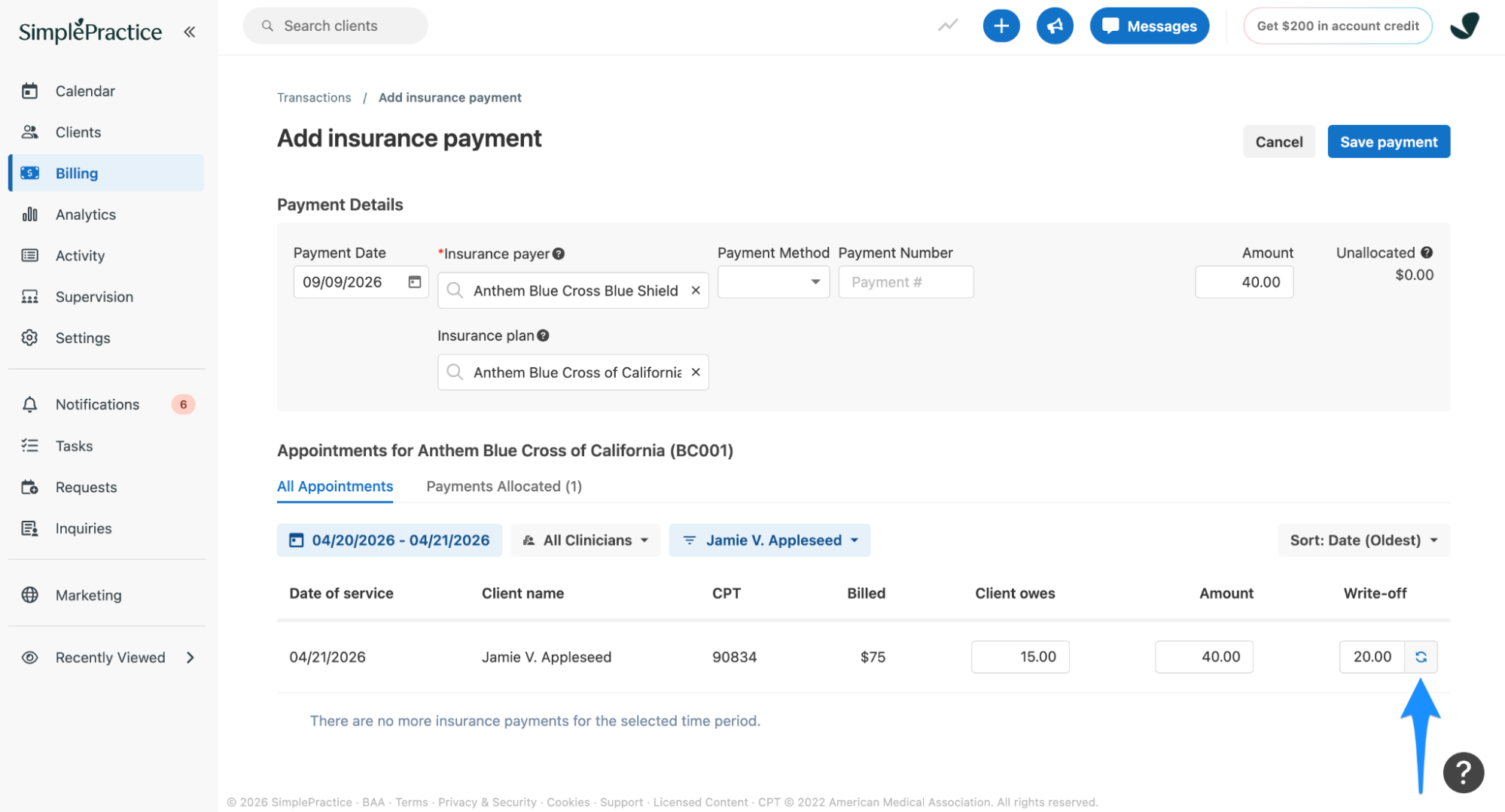Open Inquiries in the sidebar
Image resolution: width=1505 pixels, height=812 pixels.
(x=106, y=528)
